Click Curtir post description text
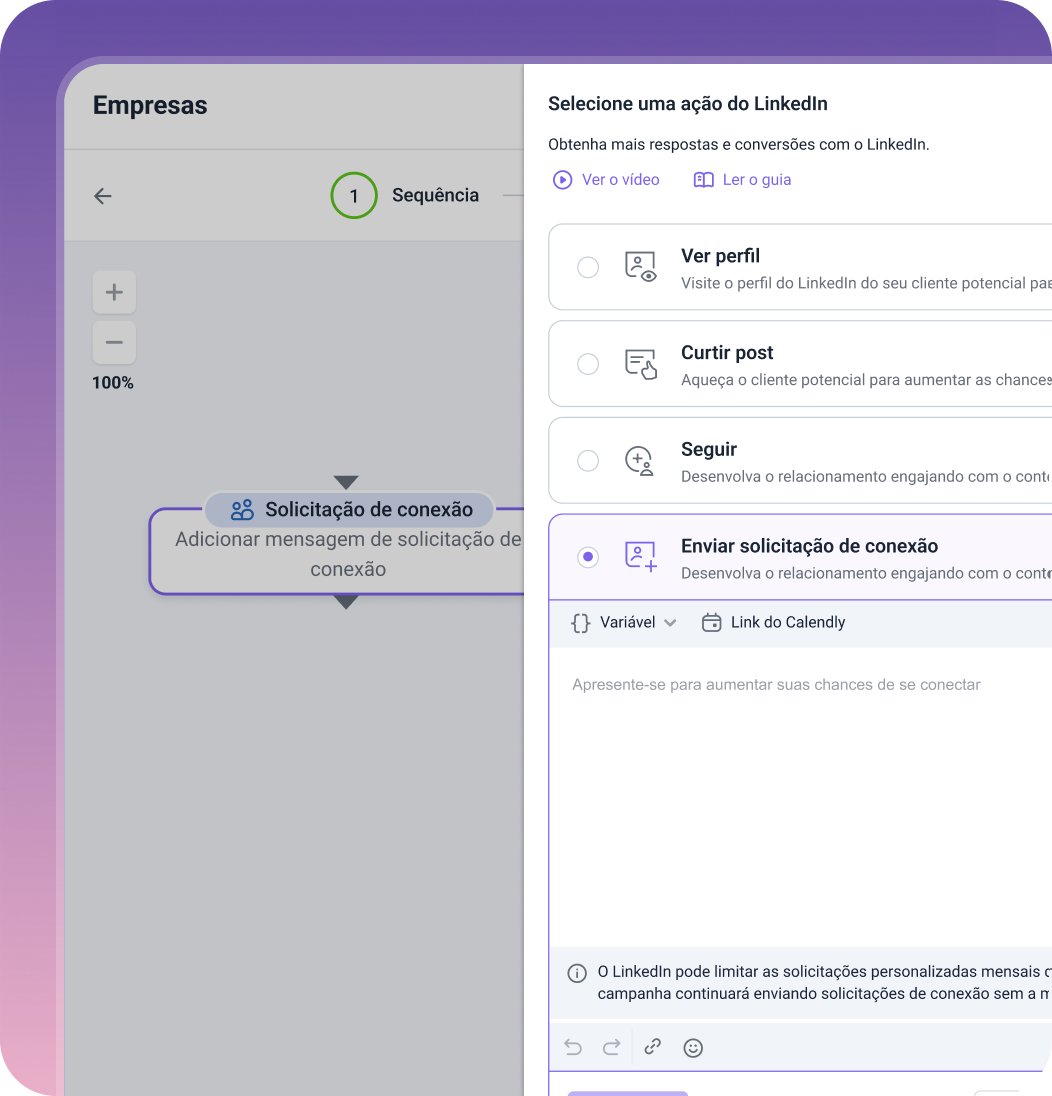The height and width of the screenshot is (1096, 1052). 866,380
